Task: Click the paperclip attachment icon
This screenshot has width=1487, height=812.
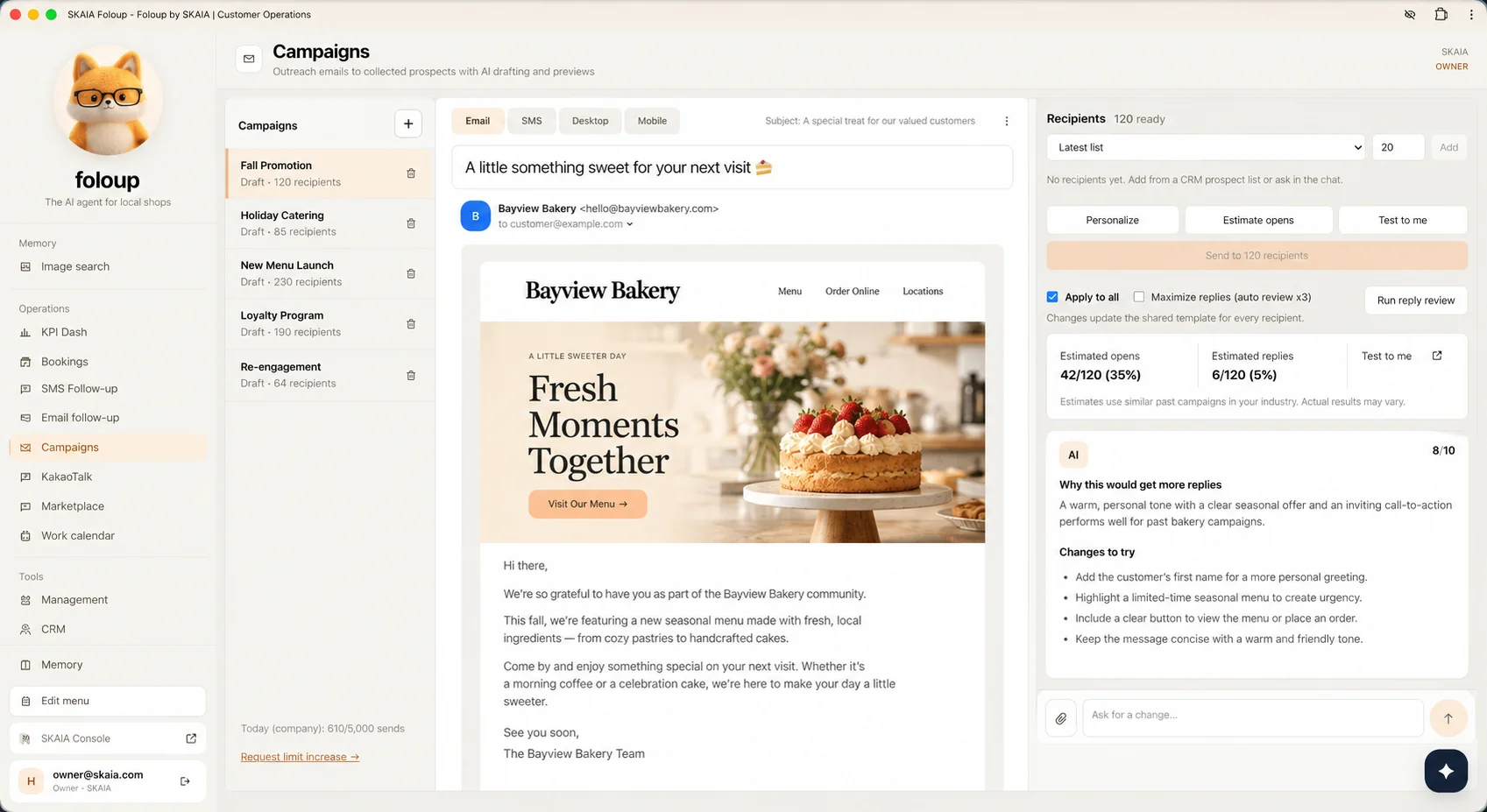Action: [x=1060, y=718]
